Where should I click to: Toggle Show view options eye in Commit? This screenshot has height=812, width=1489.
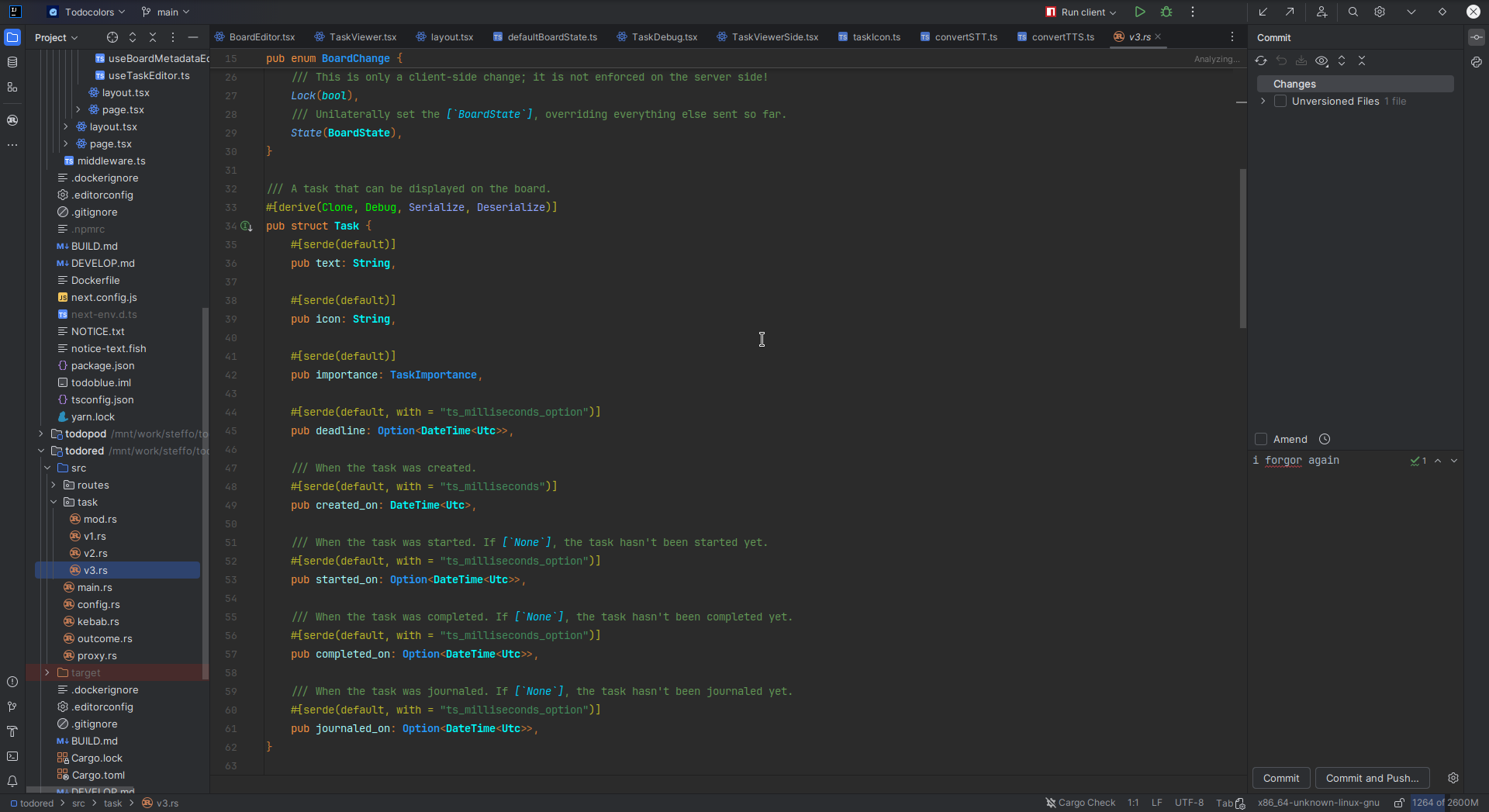(1321, 60)
